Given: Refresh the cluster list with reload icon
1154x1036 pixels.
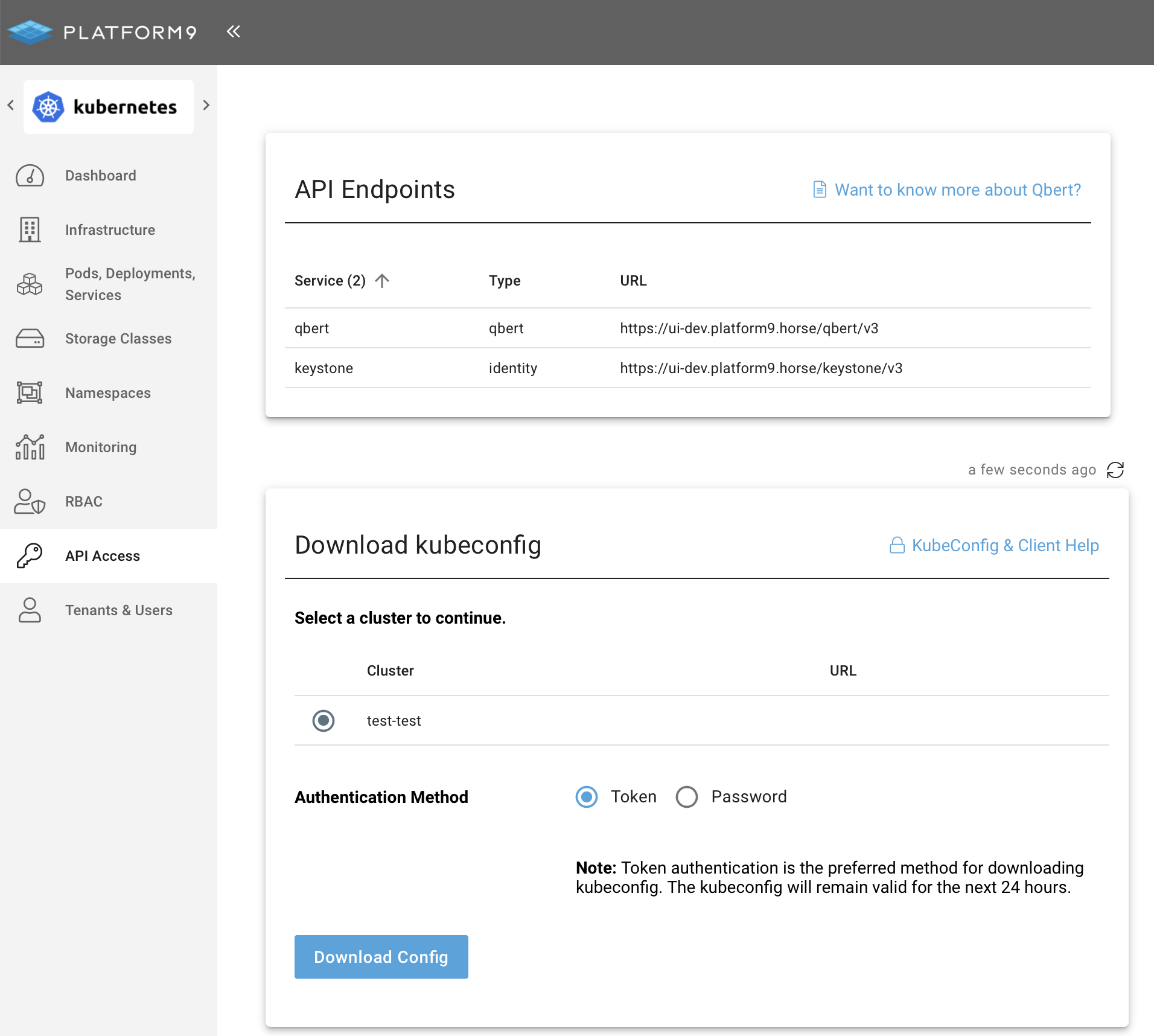Looking at the screenshot, I should click(x=1115, y=470).
